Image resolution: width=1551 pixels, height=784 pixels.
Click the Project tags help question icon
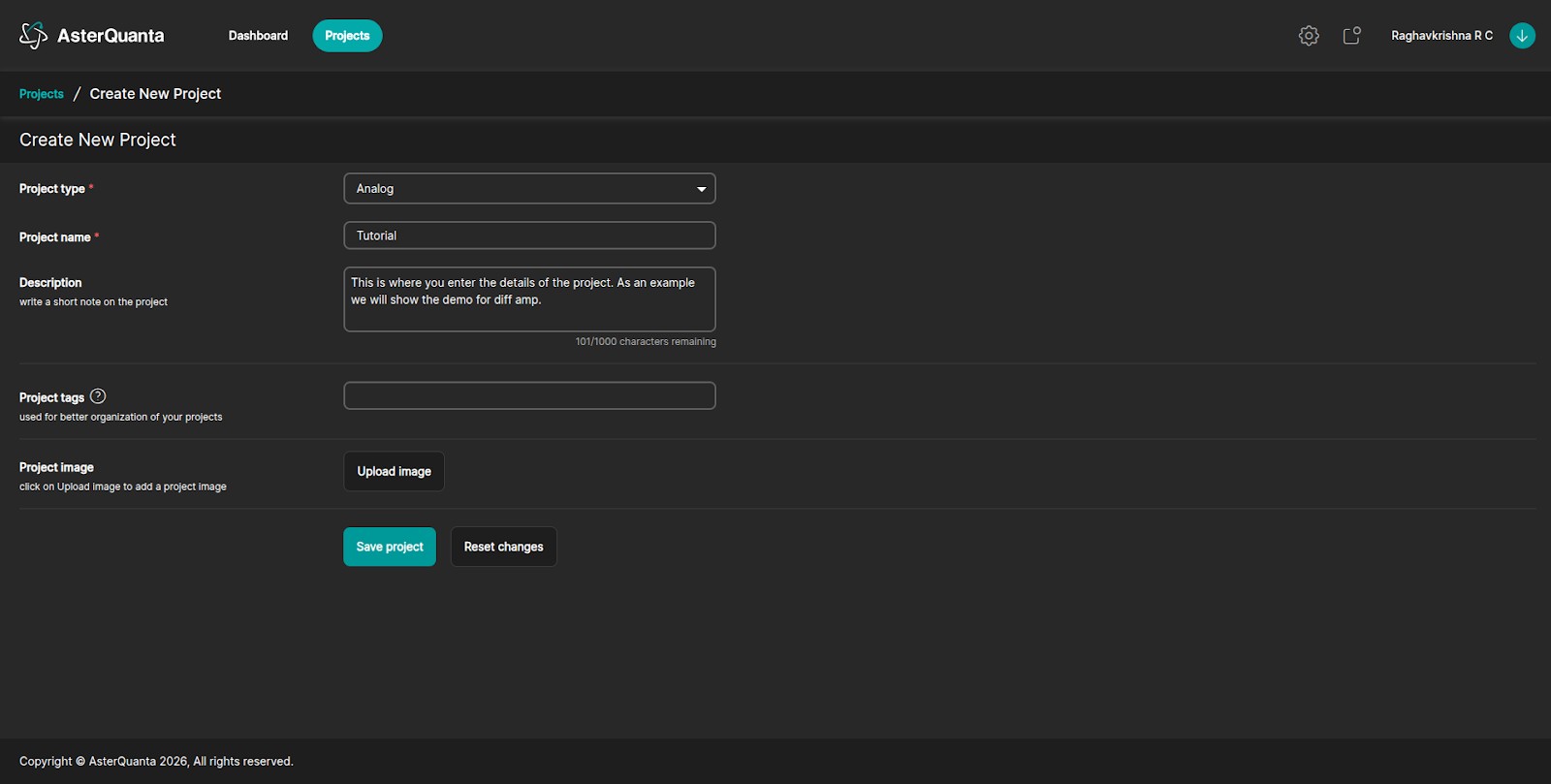[x=98, y=396]
